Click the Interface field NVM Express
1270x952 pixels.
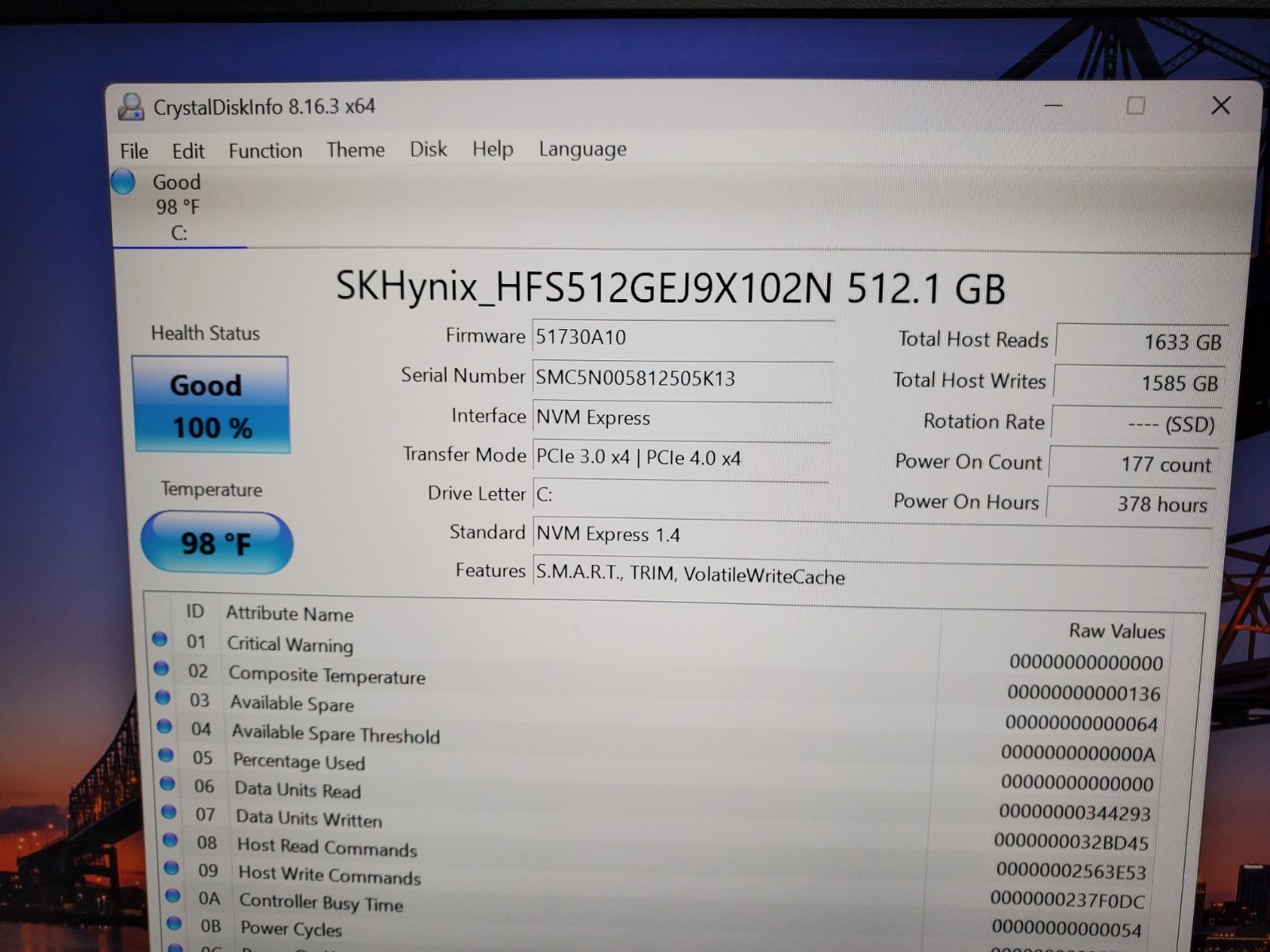[x=682, y=417]
